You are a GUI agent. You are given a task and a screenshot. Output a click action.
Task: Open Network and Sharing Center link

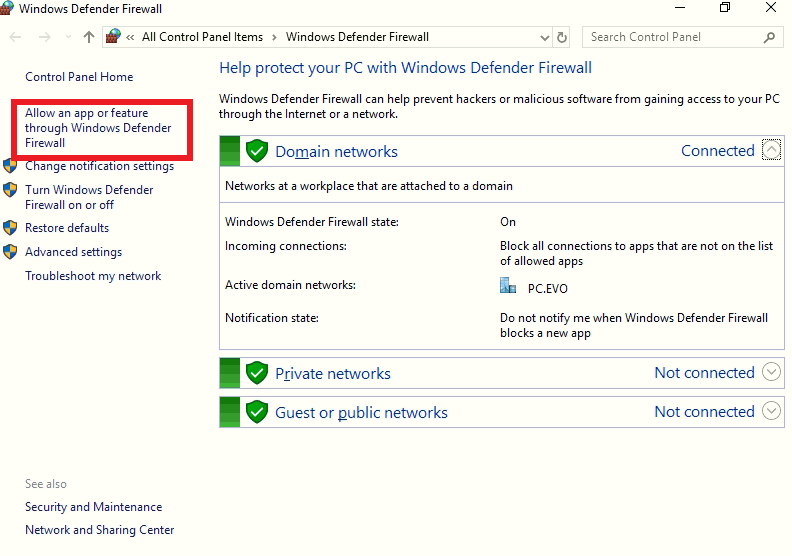[x=99, y=530]
